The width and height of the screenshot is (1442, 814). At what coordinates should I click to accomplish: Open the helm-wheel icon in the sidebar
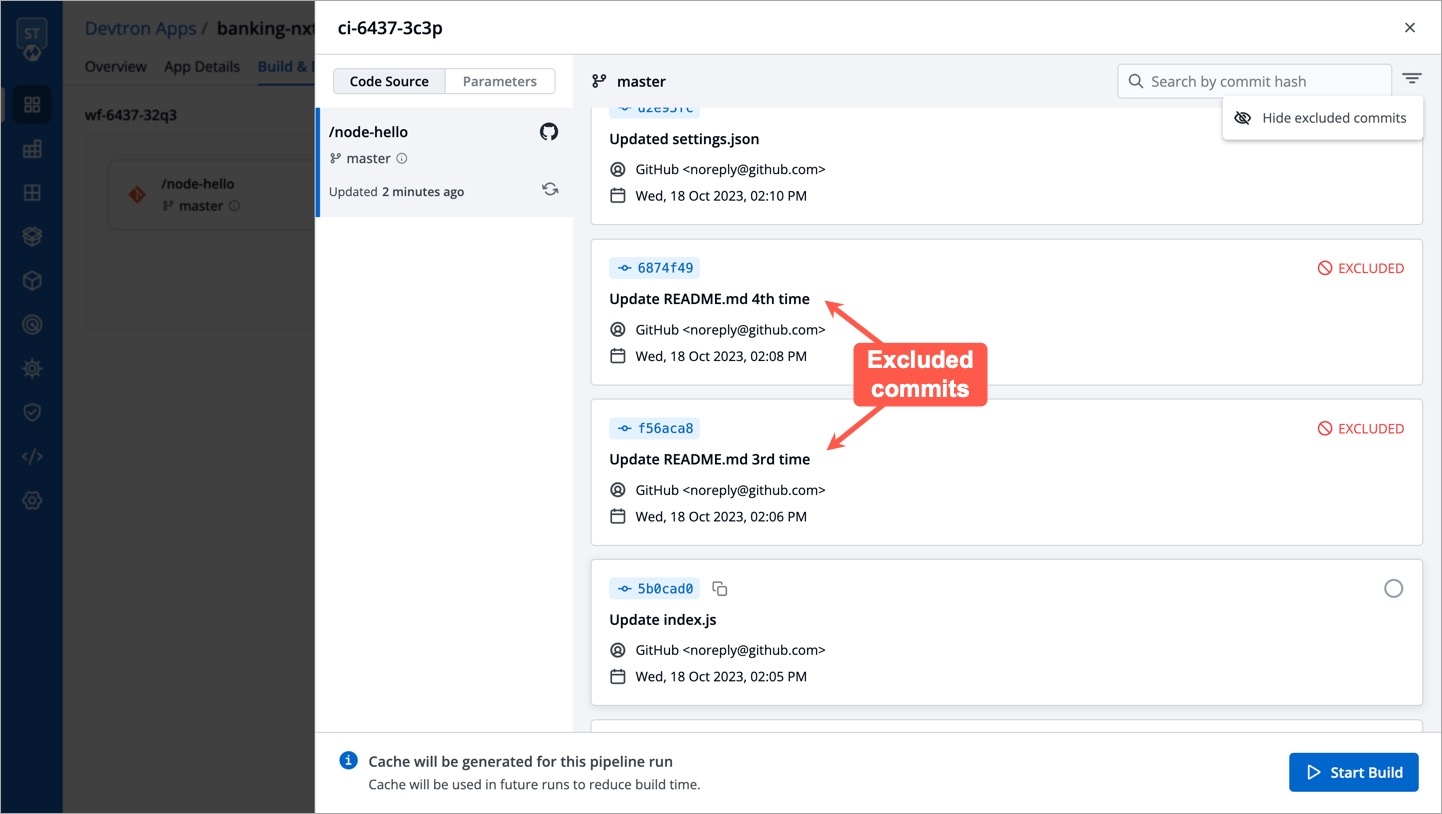pos(32,368)
